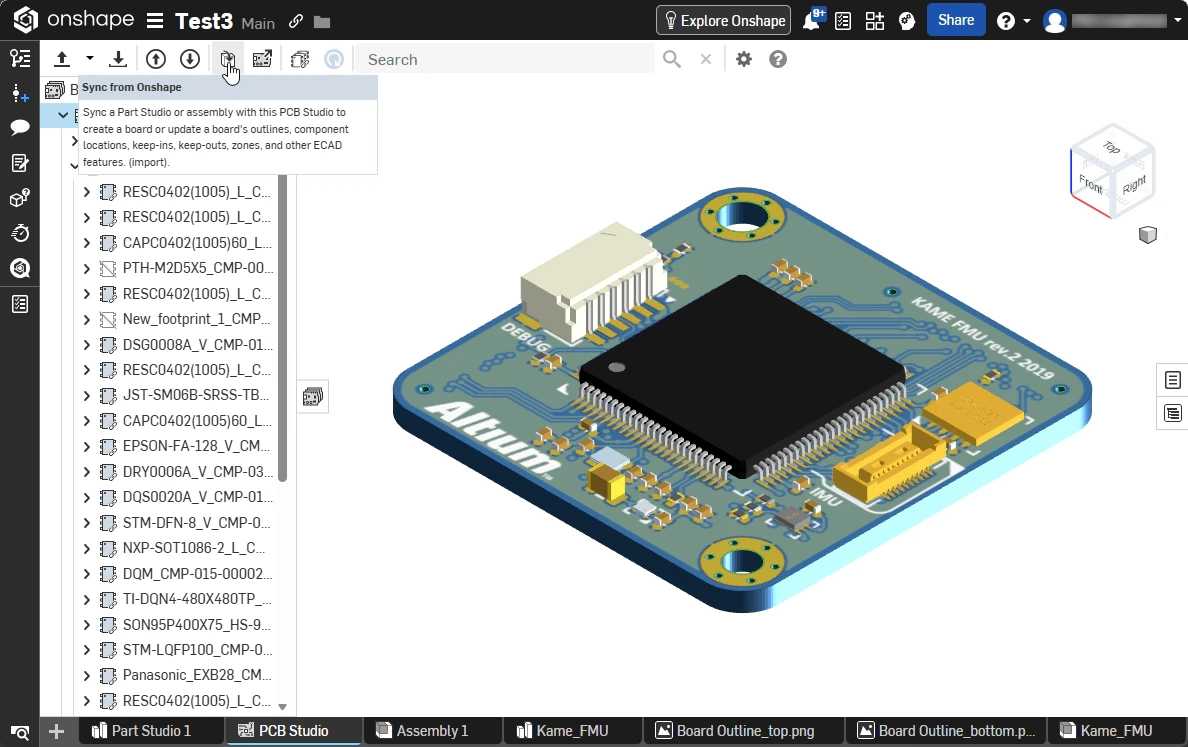Screen dimensions: 1188x747
Task: Clear the search with the X icon
Action: coord(705,59)
